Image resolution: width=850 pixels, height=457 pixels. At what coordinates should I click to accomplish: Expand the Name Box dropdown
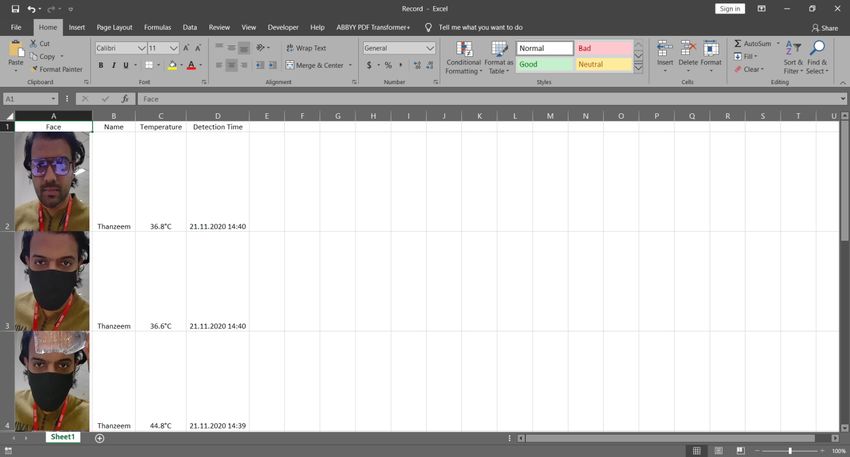point(53,99)
